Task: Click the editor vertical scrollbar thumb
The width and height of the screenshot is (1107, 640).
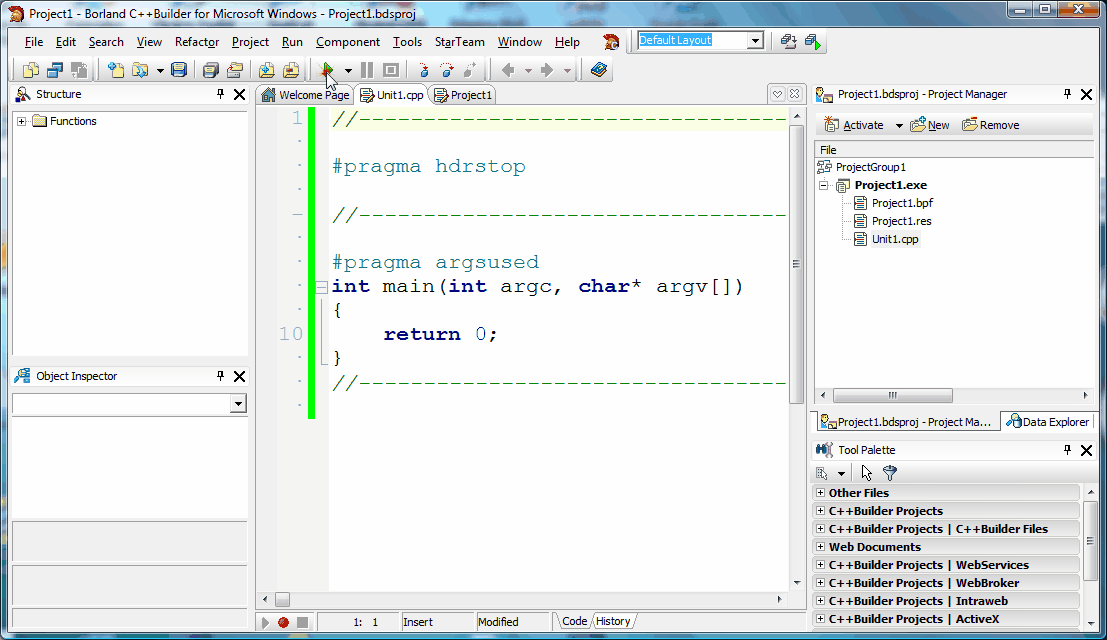Action: [796, 264]
